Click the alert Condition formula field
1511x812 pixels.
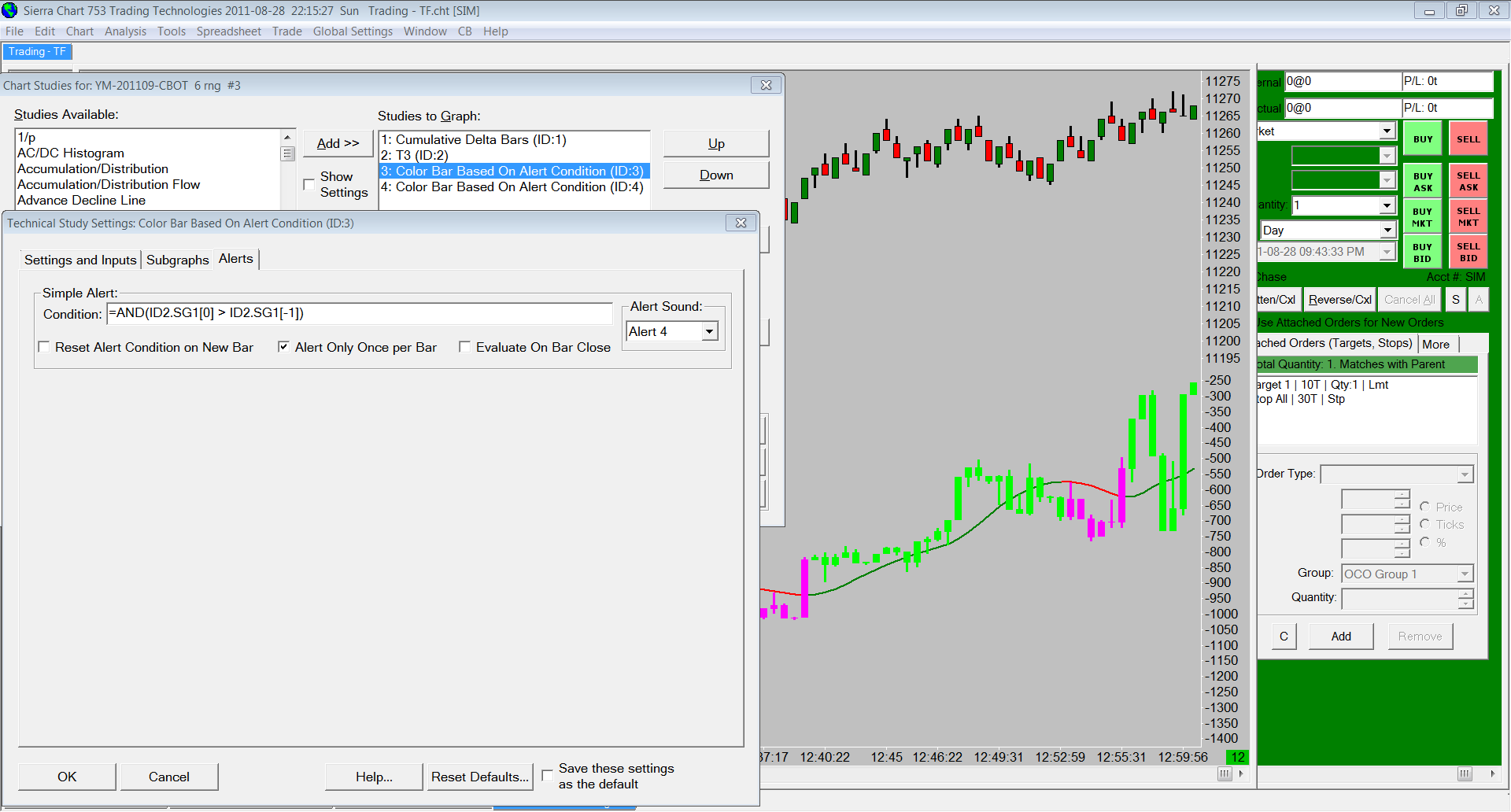pyautogui.click(x=359, y=313)
